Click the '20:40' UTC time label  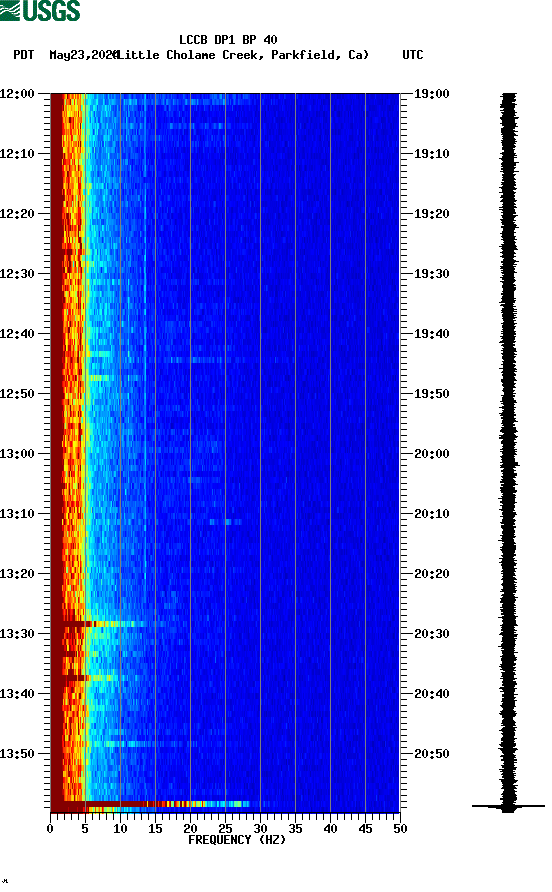432,694
